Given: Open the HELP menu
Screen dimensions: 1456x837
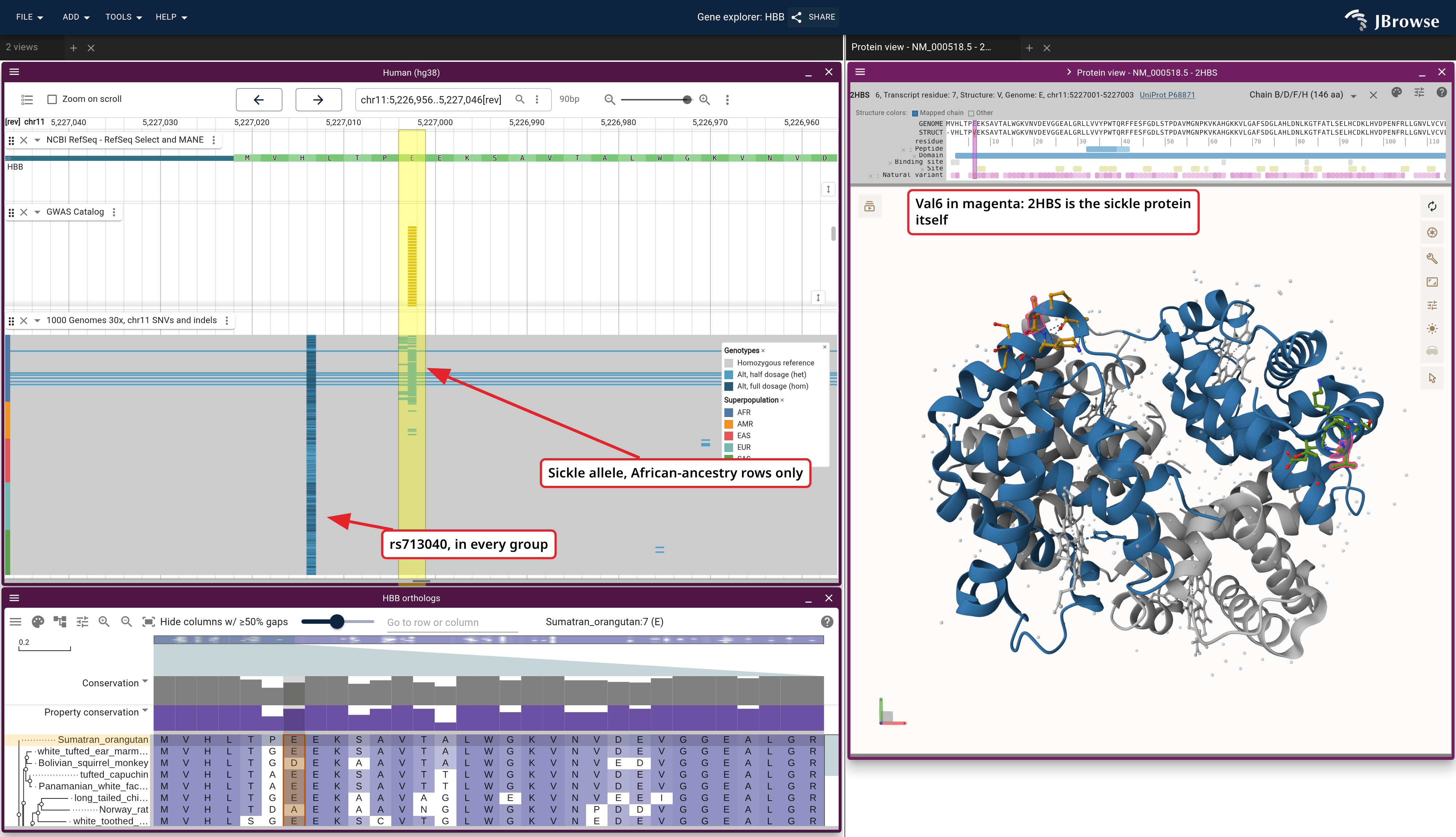Looking at the screenshot, I should pyautogui.click(x=171, y=17).
